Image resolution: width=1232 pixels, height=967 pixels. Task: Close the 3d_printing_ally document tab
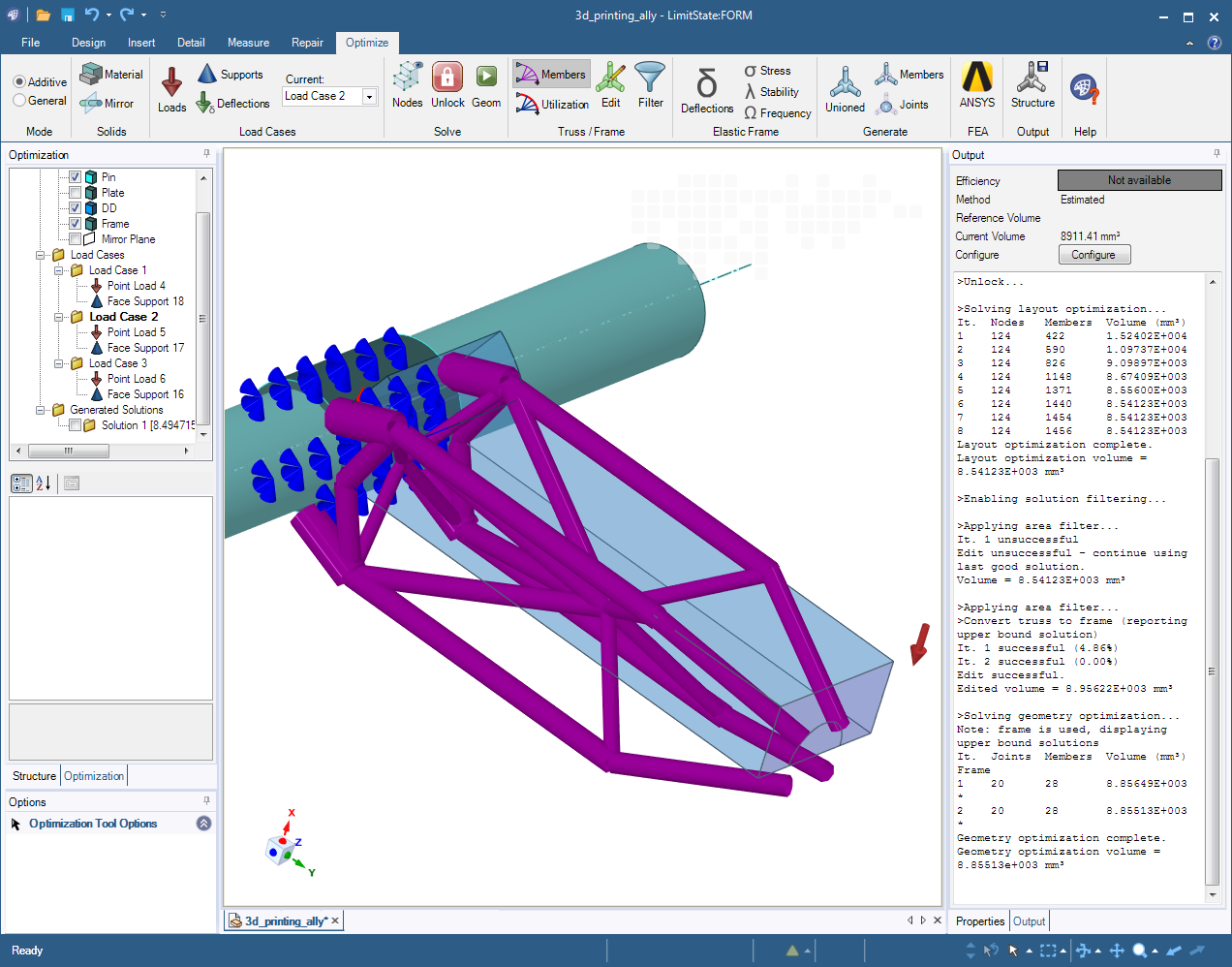pyautogui.click(x=335, y=921)
